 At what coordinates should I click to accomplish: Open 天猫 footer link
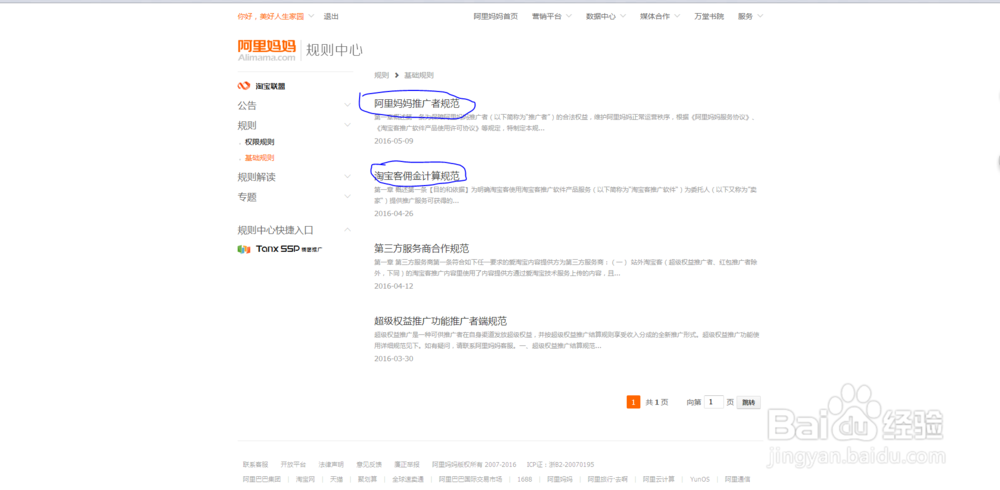click(x=336, y=479)
